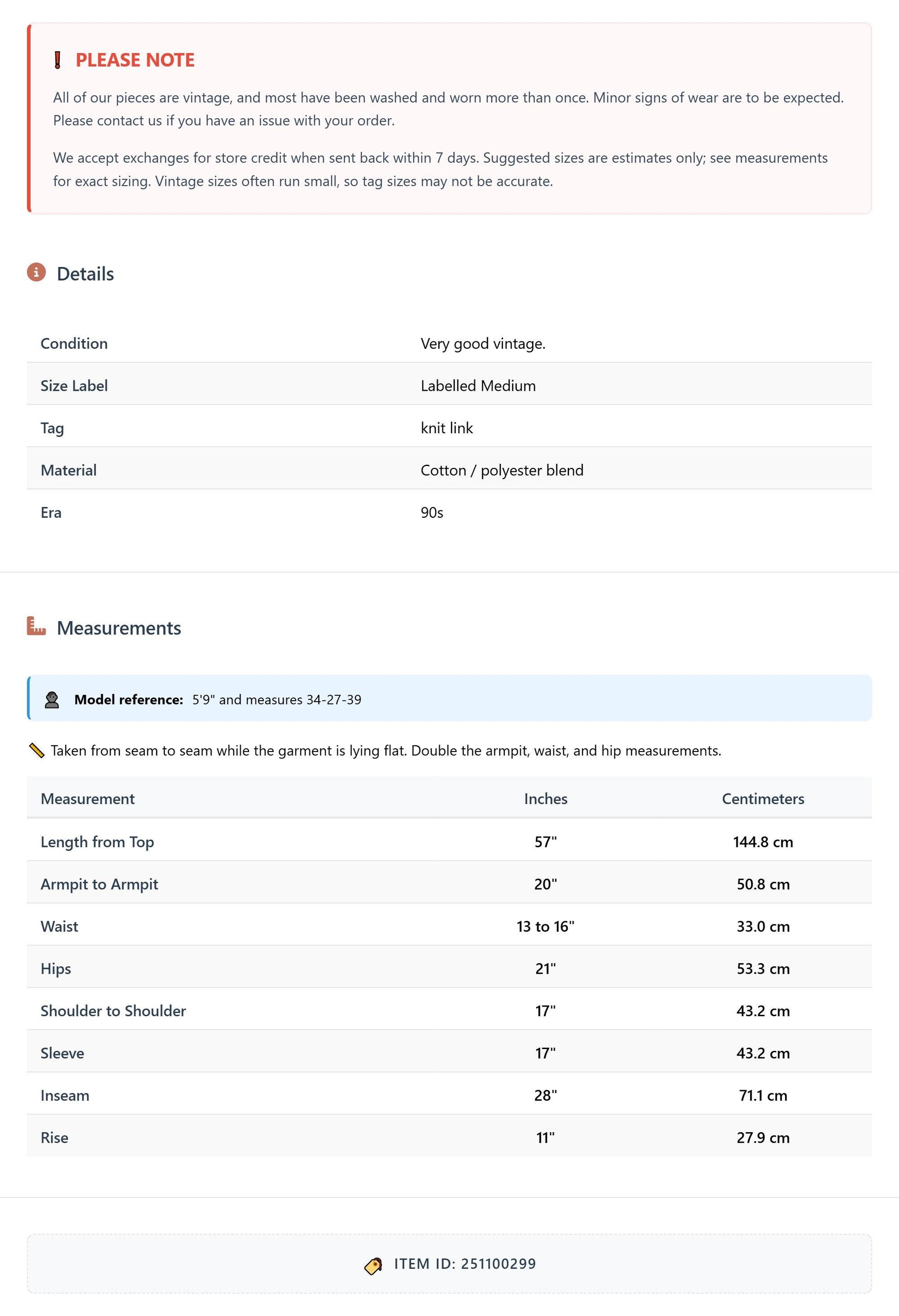Viewport: 899px width, 1316px height.
Task: Click the Details info circle icon
Action: tap(36, 273)
